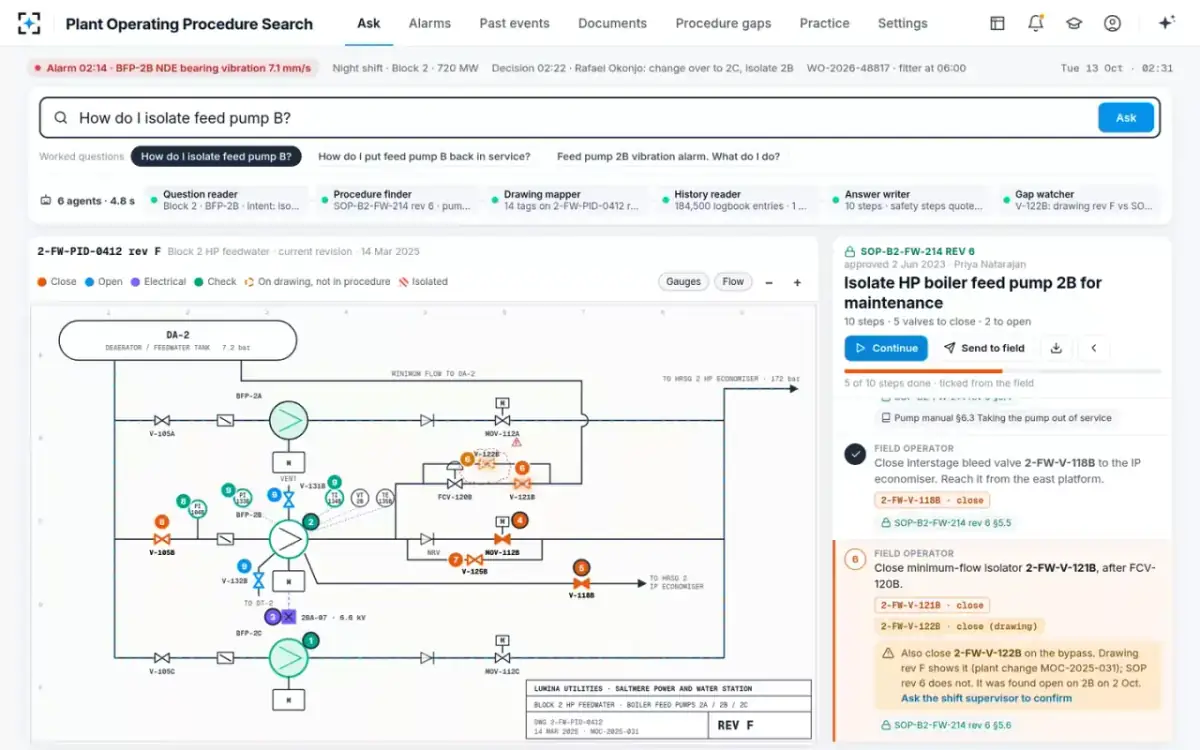Image resolution: width=1200 pixels, height=750 pixels.
Task: Select valve V-125B on the drawing
Action: 475,560
